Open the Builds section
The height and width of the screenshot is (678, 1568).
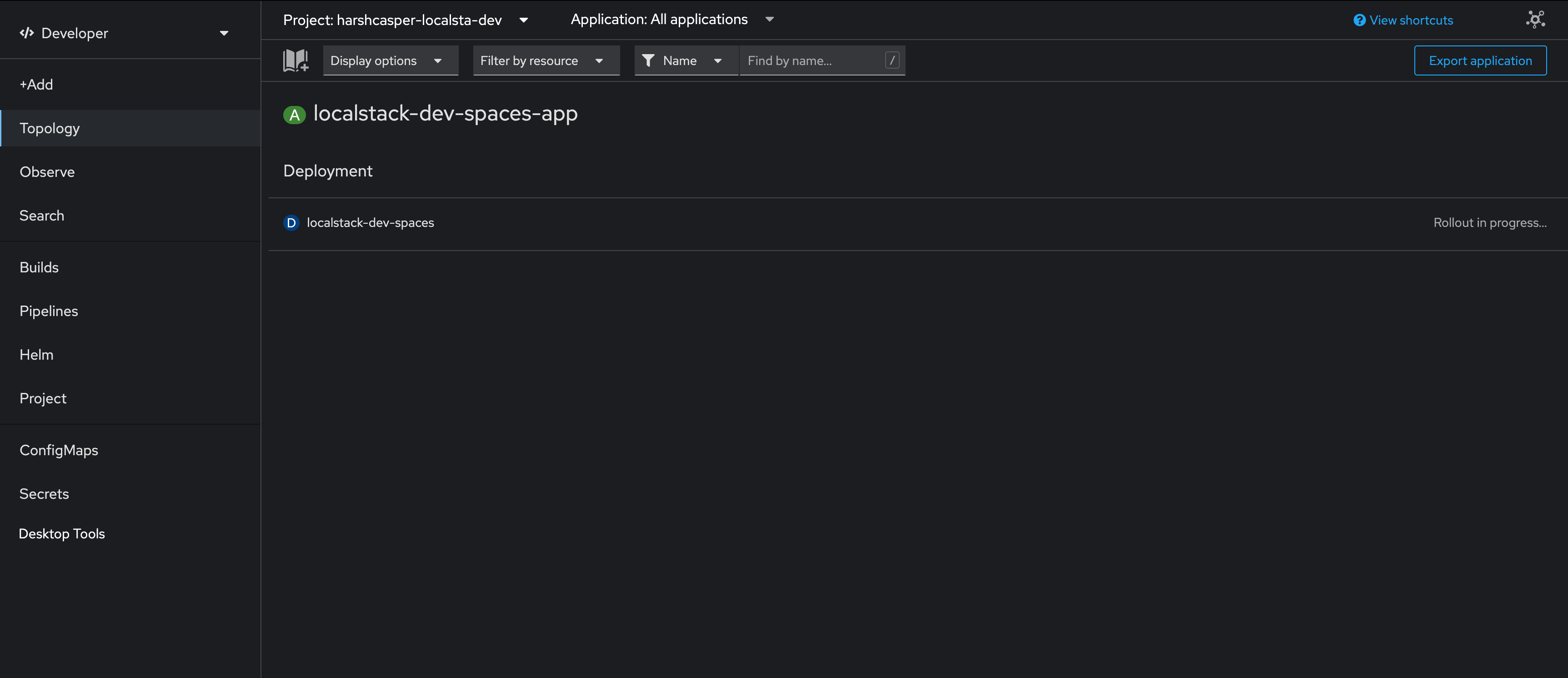click(x=39, y=266)
